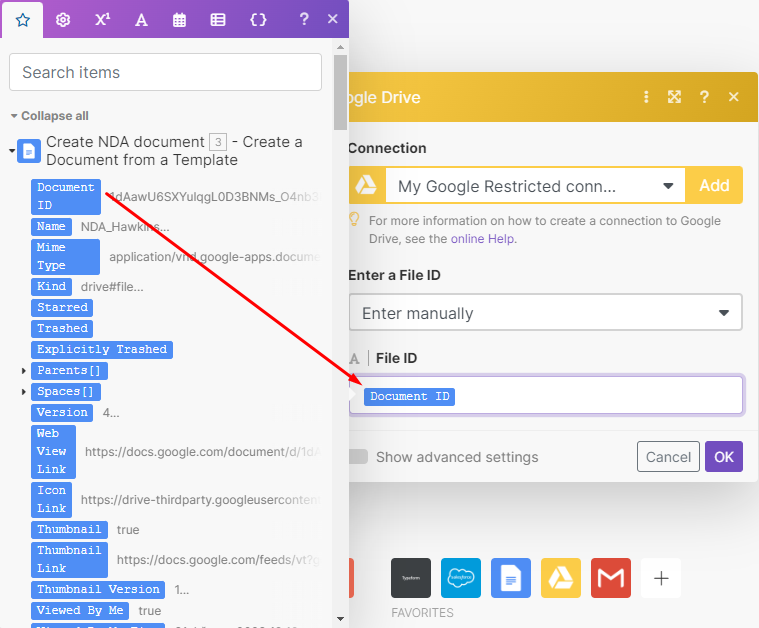Expand the Parents[] array
Image resolution: width=759 pixels, height=628 pixels.
coord(23,371)
